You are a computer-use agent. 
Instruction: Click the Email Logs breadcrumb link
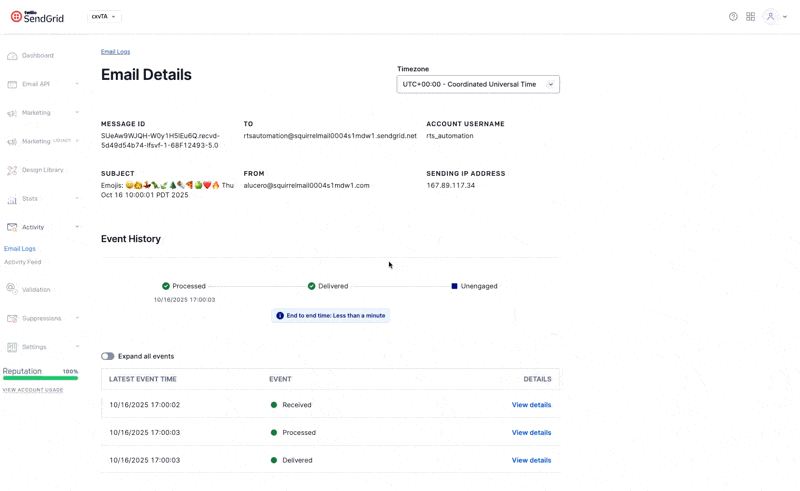coord(115,52)
